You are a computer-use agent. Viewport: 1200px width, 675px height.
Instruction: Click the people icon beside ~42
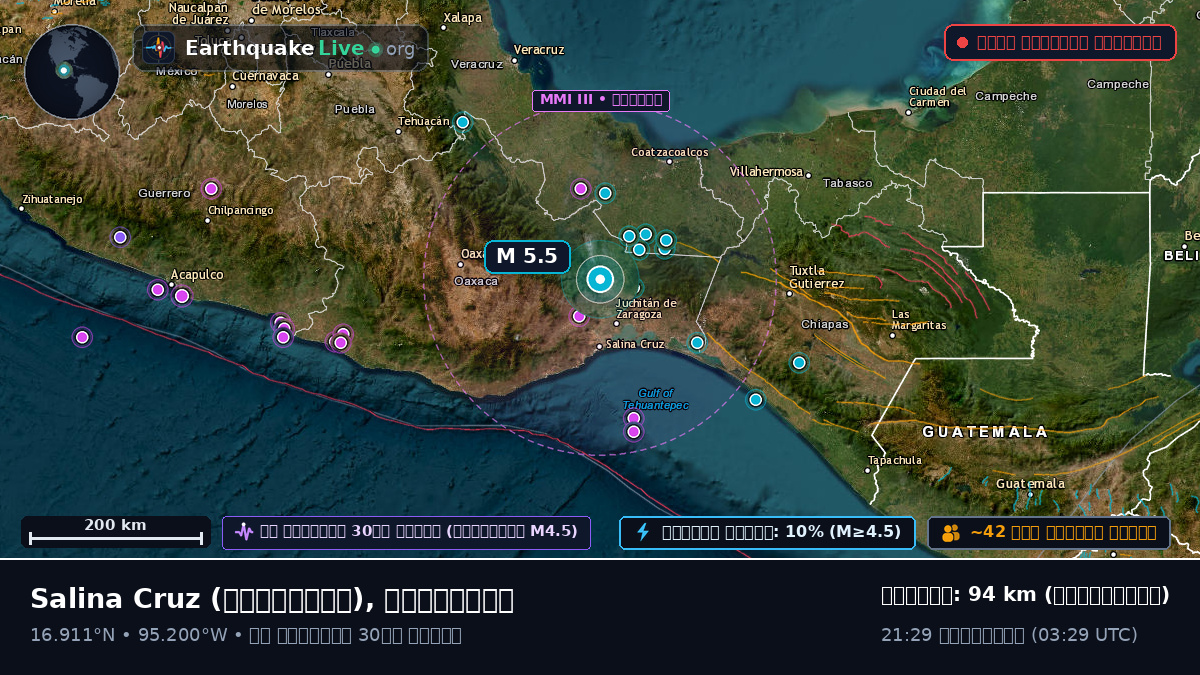(x=951, y=533)
